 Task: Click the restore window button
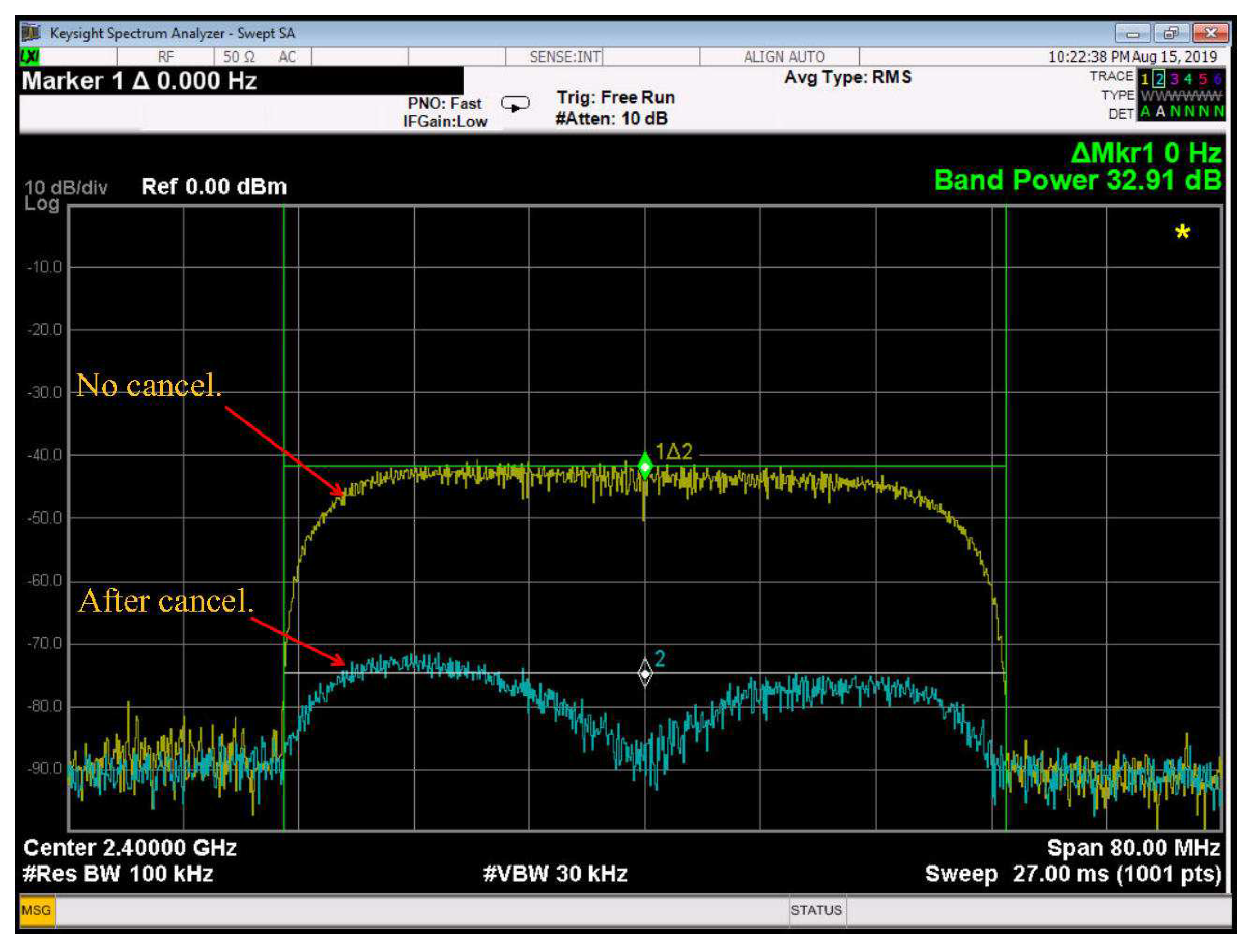[1171, 34]
